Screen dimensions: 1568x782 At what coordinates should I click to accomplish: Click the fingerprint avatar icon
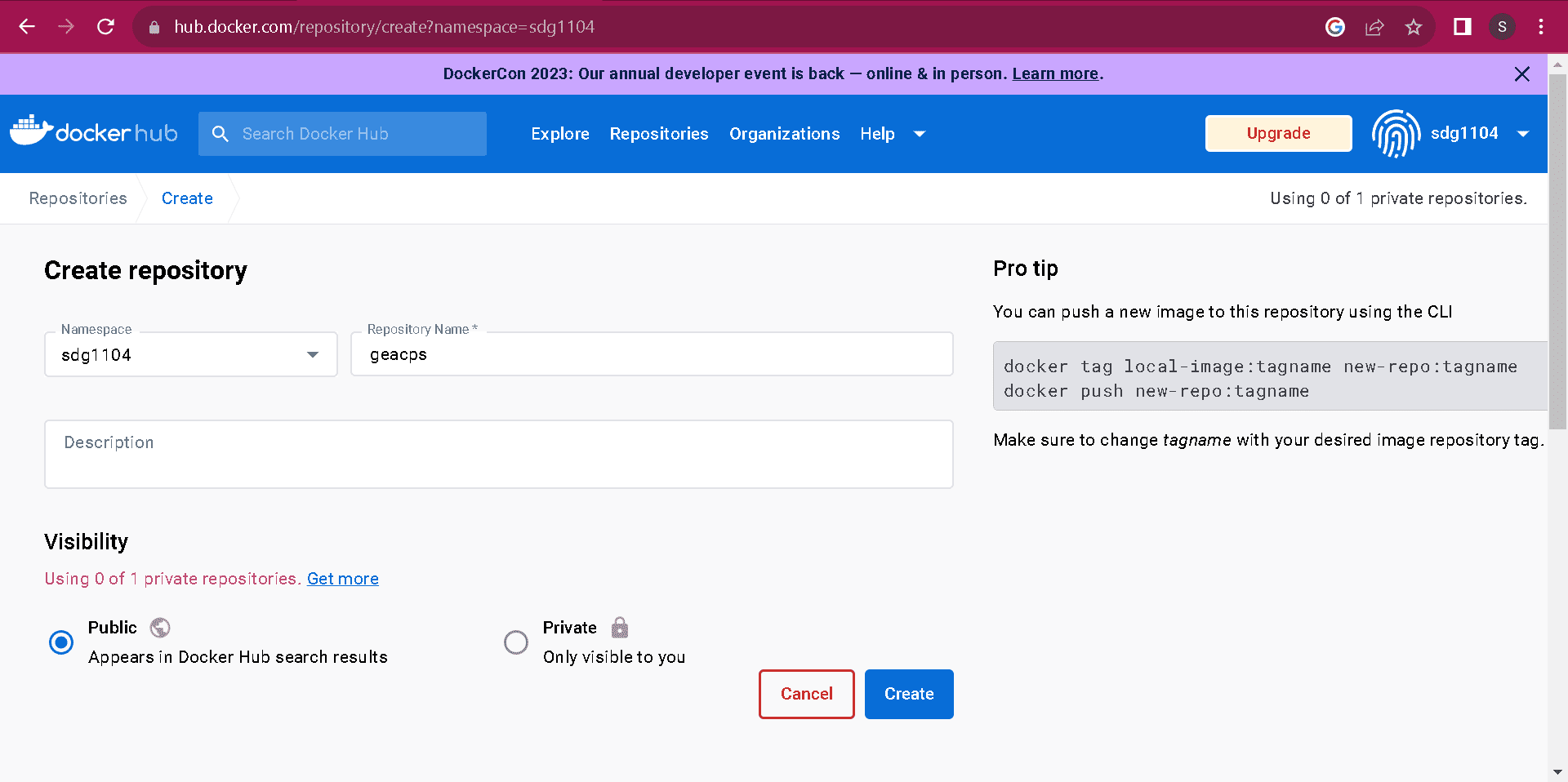[x=1396, y=133]
